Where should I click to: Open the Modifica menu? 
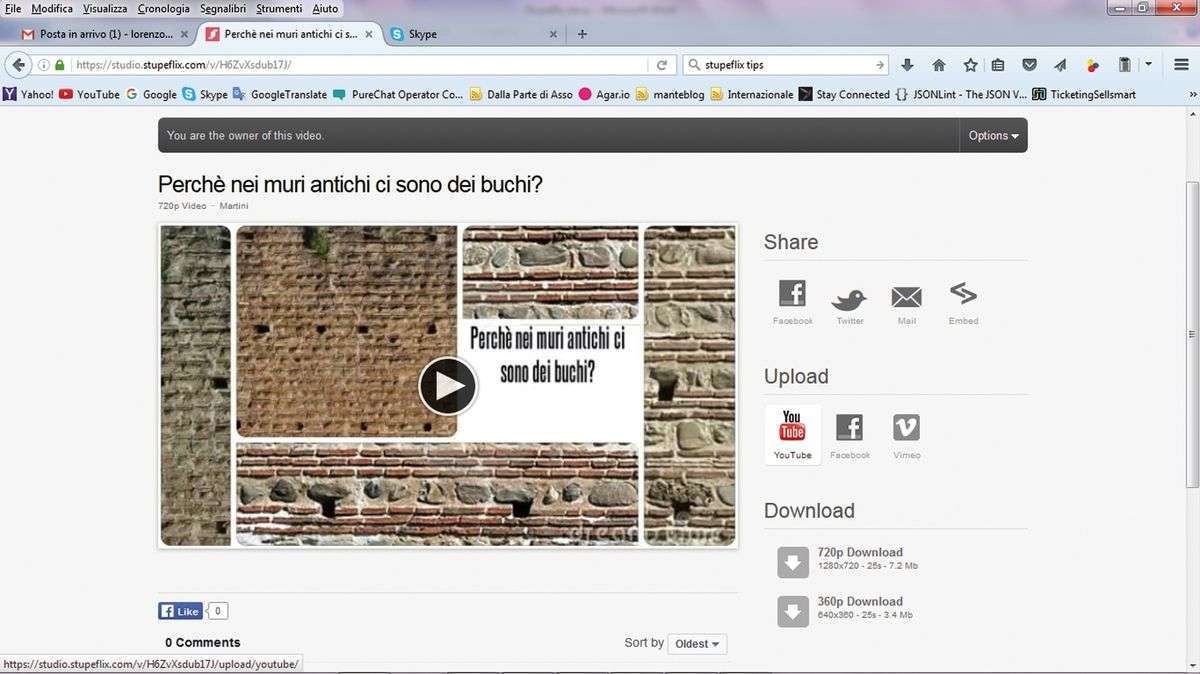point(52,8)
